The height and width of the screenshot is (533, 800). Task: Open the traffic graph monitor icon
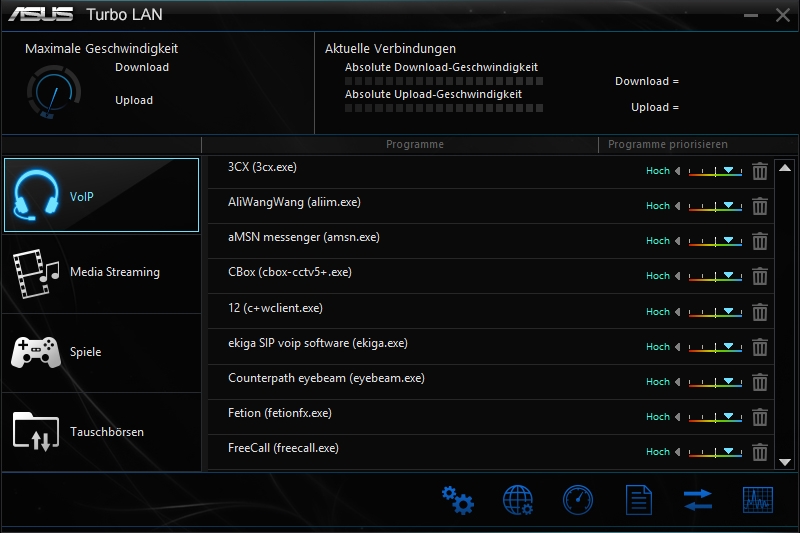[758, 500]
